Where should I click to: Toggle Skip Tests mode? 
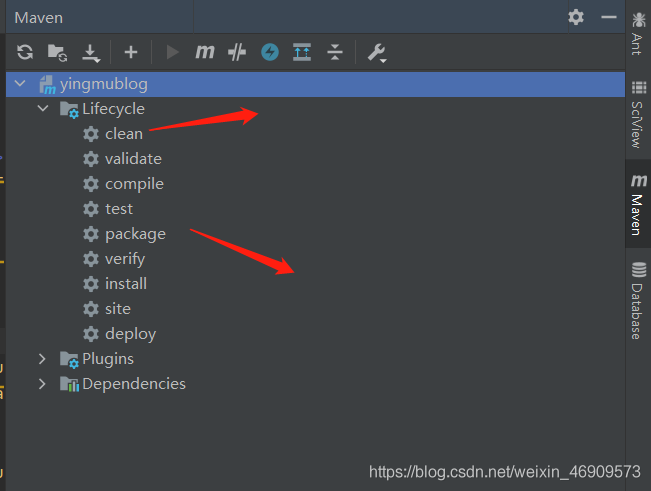(237, 52)
